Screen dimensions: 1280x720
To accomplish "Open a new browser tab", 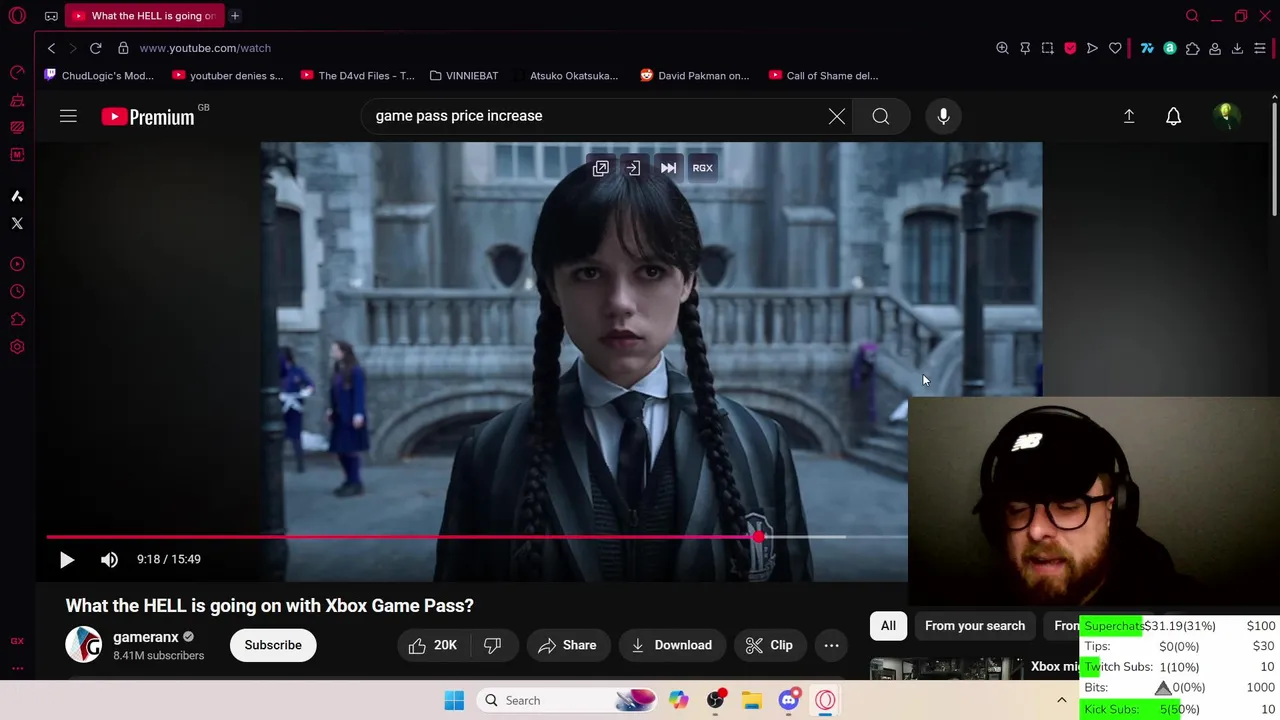I will click(x=235, y=16).
